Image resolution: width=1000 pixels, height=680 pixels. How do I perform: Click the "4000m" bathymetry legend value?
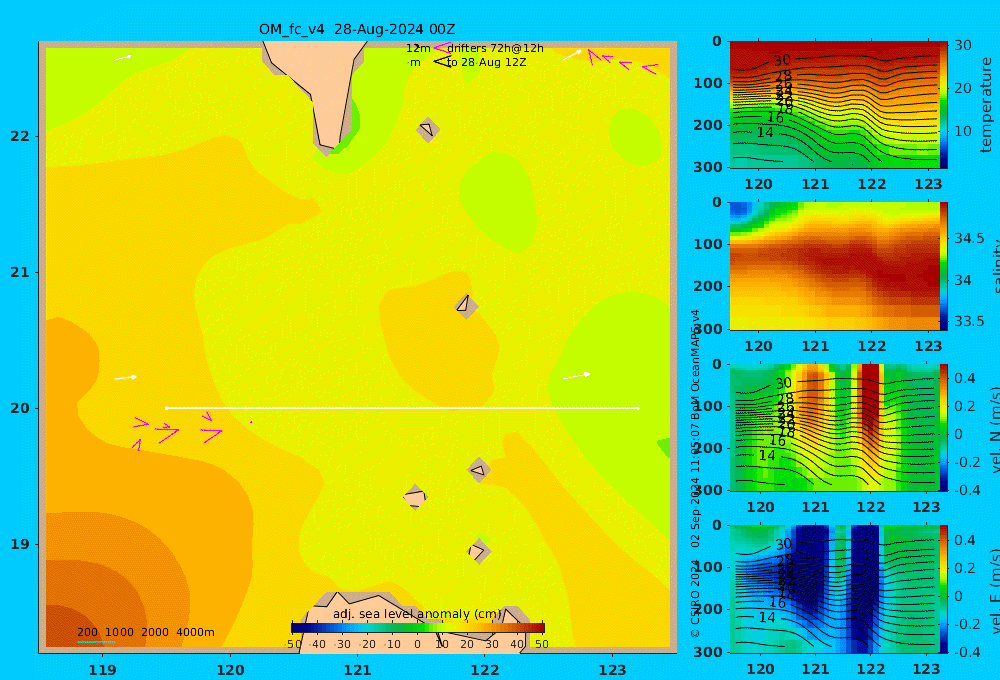click(195, 632)
